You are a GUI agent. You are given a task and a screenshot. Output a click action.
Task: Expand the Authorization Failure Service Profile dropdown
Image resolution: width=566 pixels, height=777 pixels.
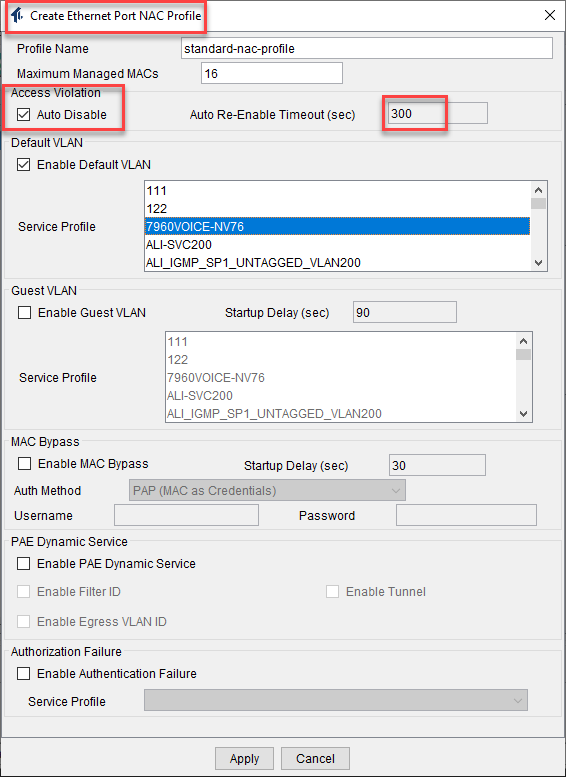tap(336, 701)
